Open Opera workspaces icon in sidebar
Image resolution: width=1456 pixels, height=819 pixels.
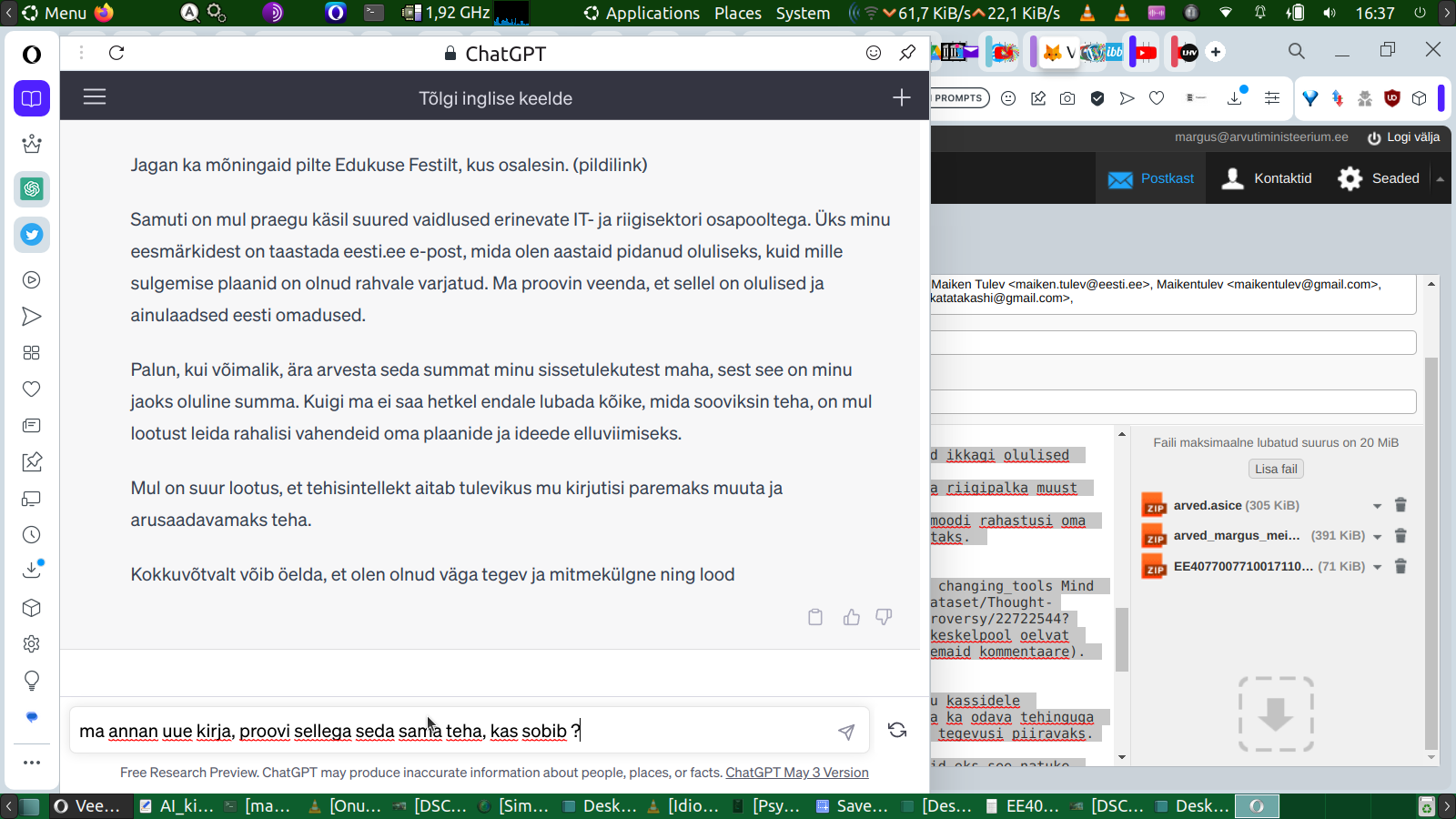point(32,98)
